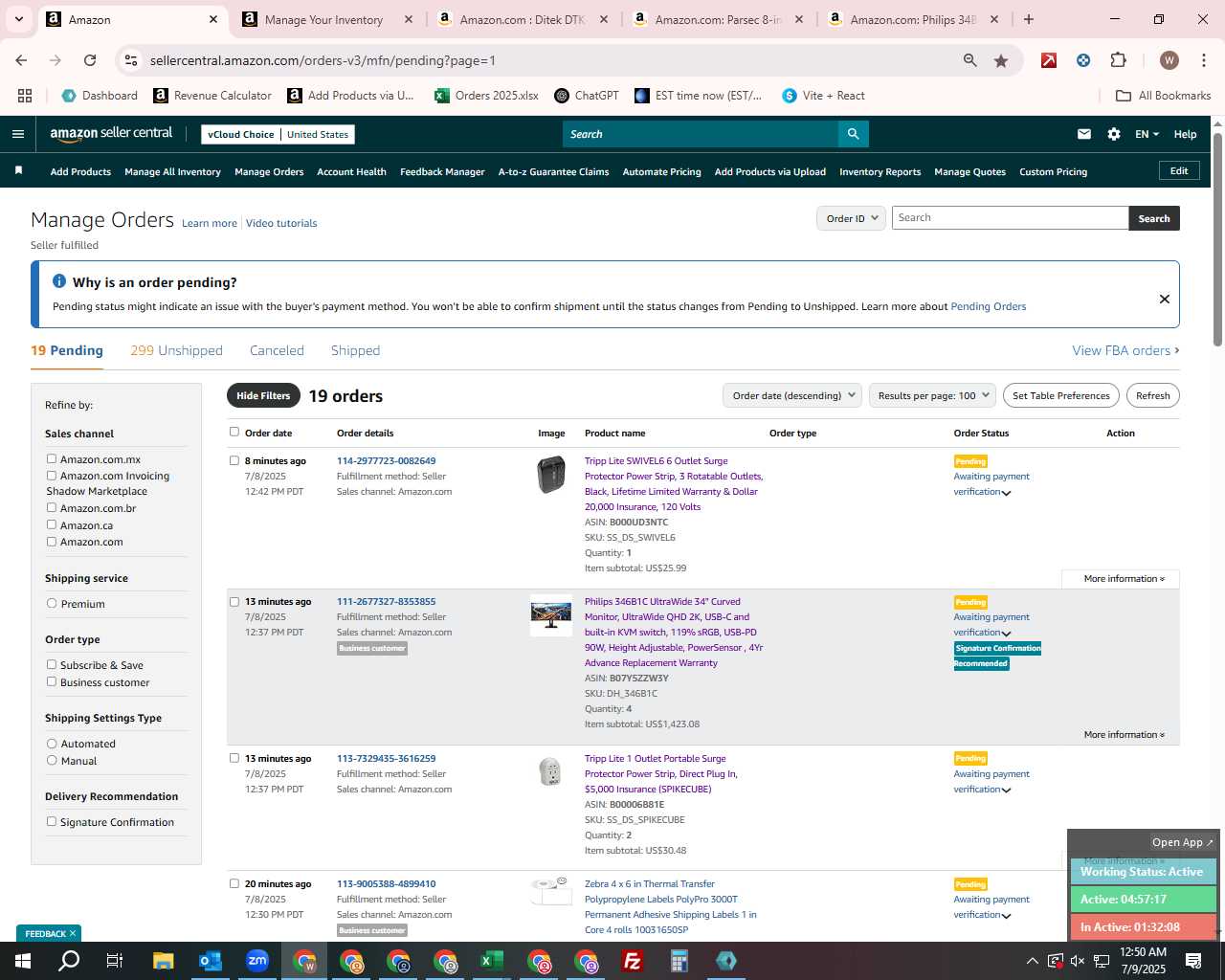Close the FEEDBACK tag with X
Viewport: 1225px width, 980px height.
(x=73, y=933)
